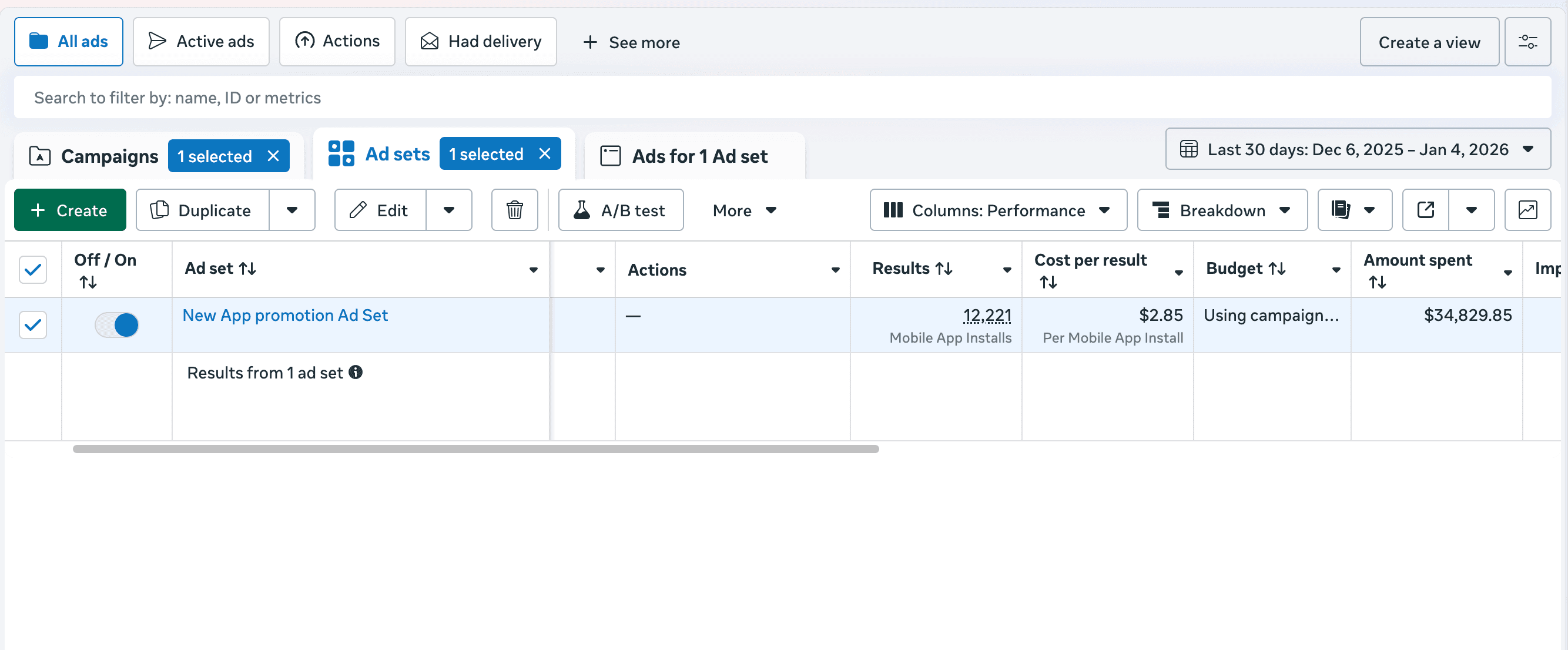The width and height of the screenshot is (1568, 650).
Task: Select the Active ads filter tab
Action: pyautogui.click(x=201, y=41)
